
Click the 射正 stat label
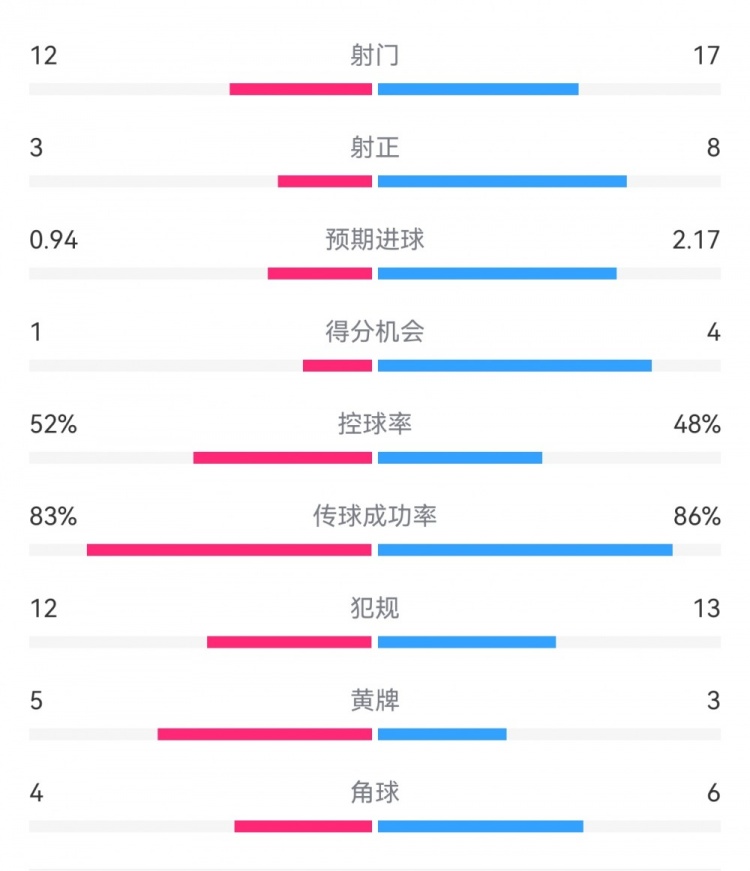[375, 148]
